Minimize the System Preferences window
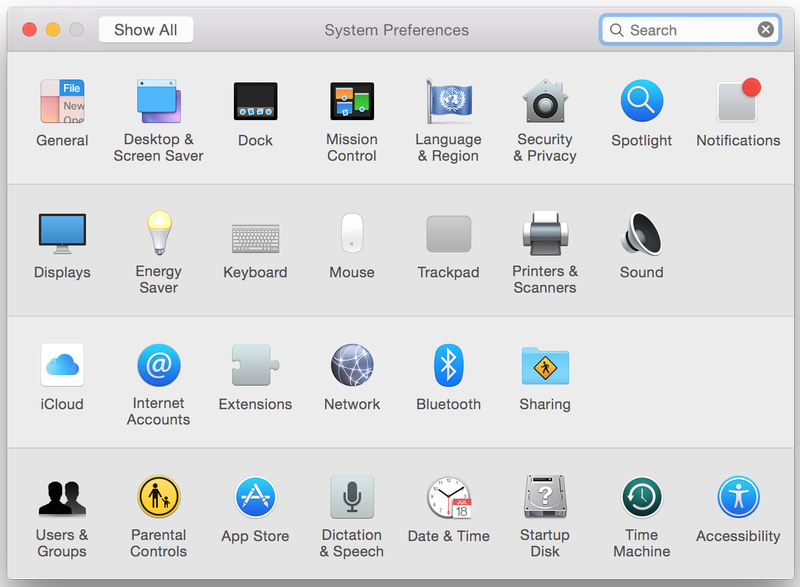Viewport: 800px width, 587px height. 53,30
